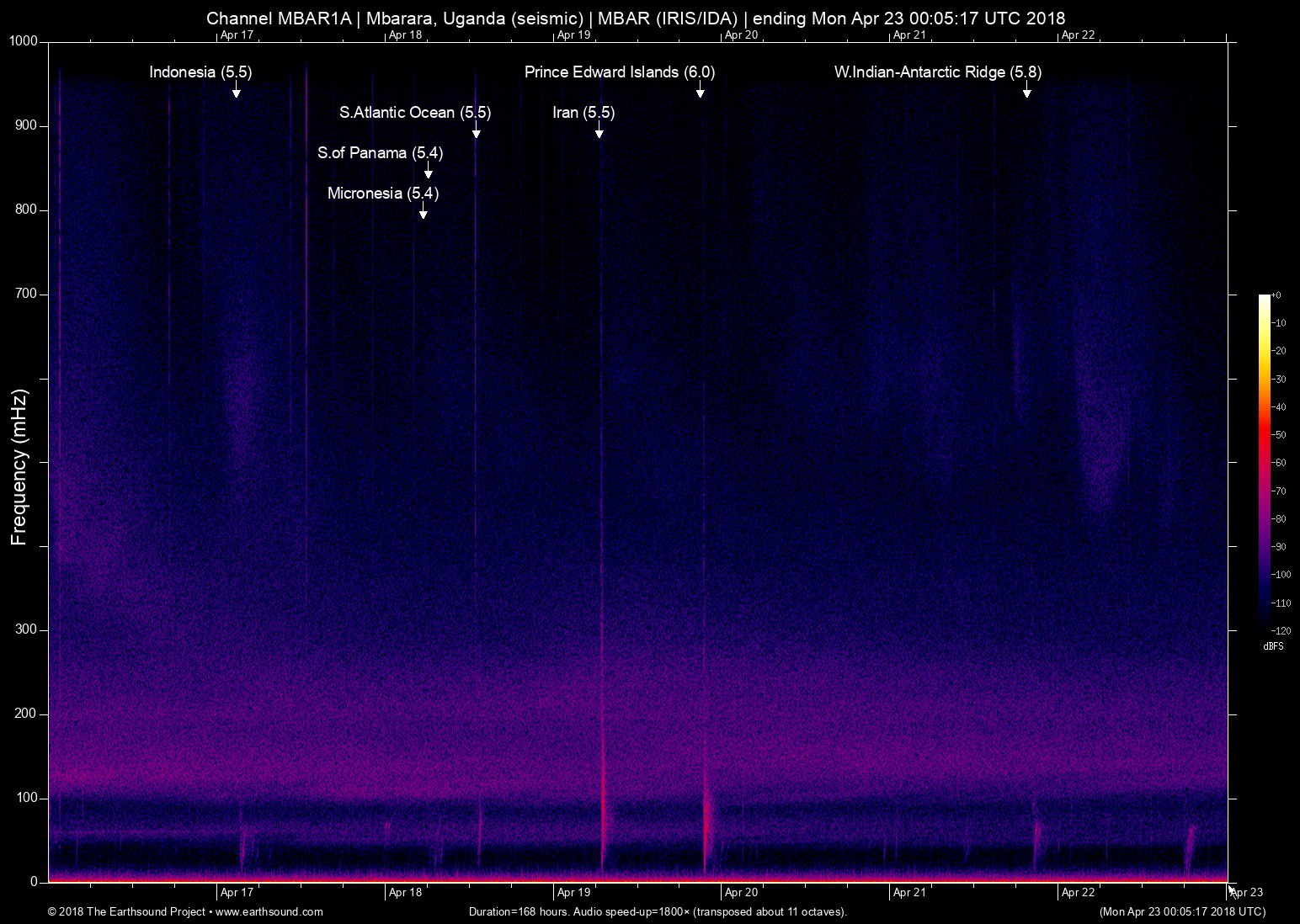Click the arrow below Iran (5.5)
Viewport: 1300px width, 924px height.
(x=599, y=131)
